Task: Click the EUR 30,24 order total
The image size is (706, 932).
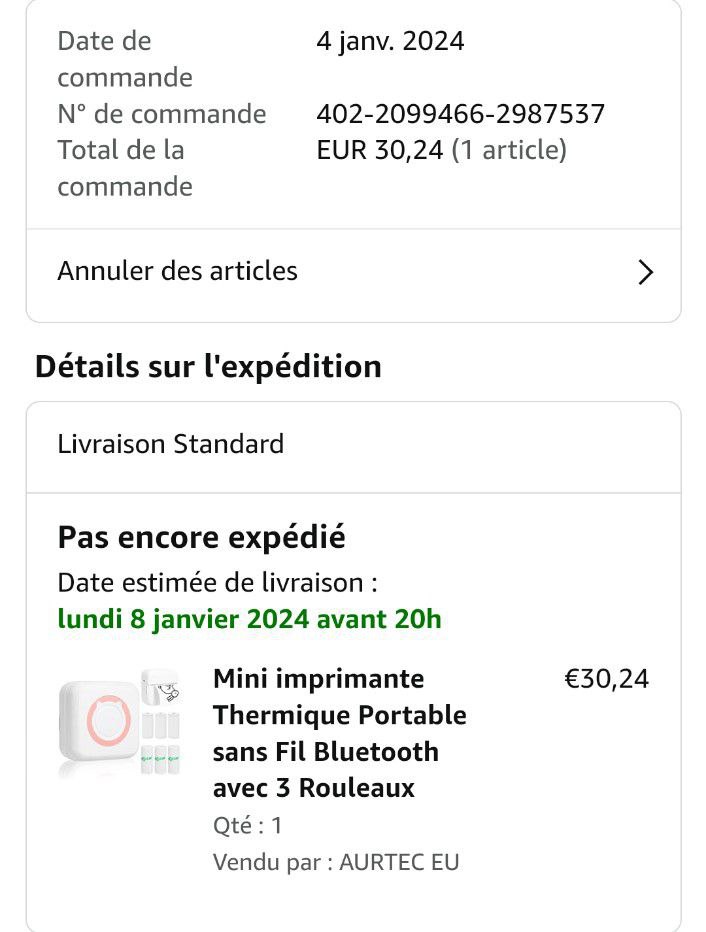Action: tap(379, 150)
